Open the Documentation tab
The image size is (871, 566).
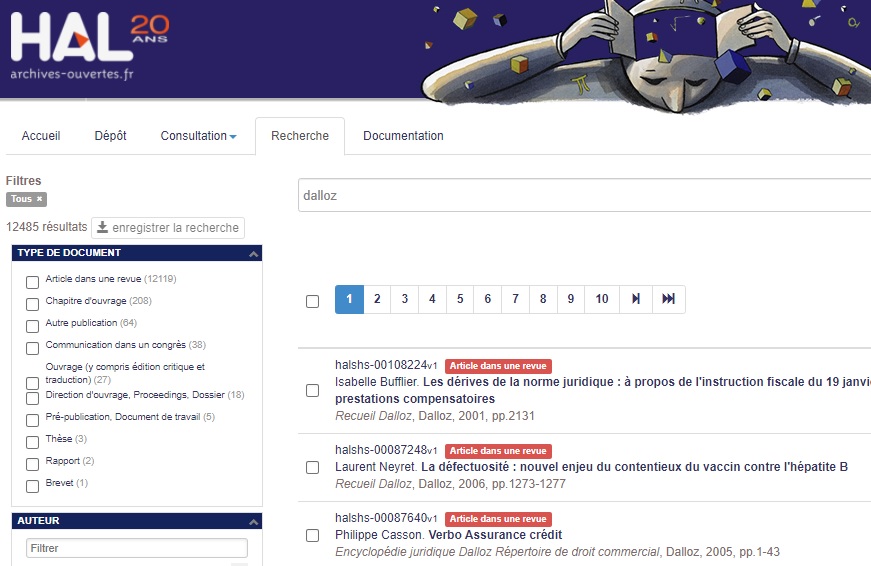[x=403, y=136]
